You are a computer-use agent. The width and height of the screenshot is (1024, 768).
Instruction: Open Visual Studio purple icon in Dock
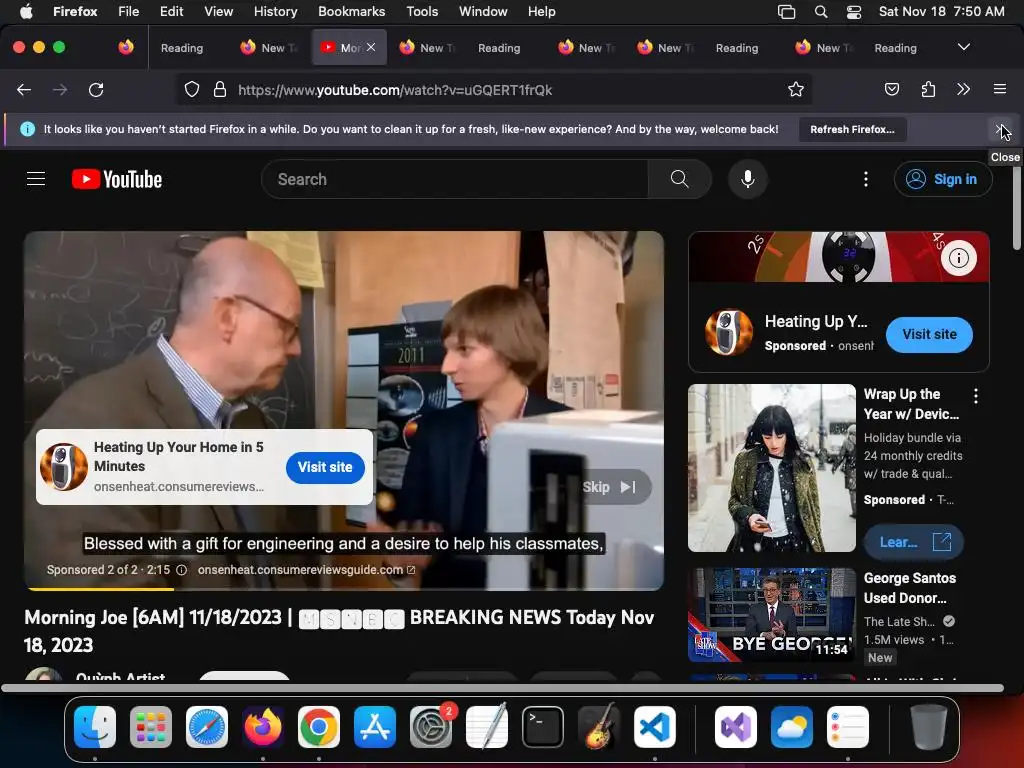[735, 727]
